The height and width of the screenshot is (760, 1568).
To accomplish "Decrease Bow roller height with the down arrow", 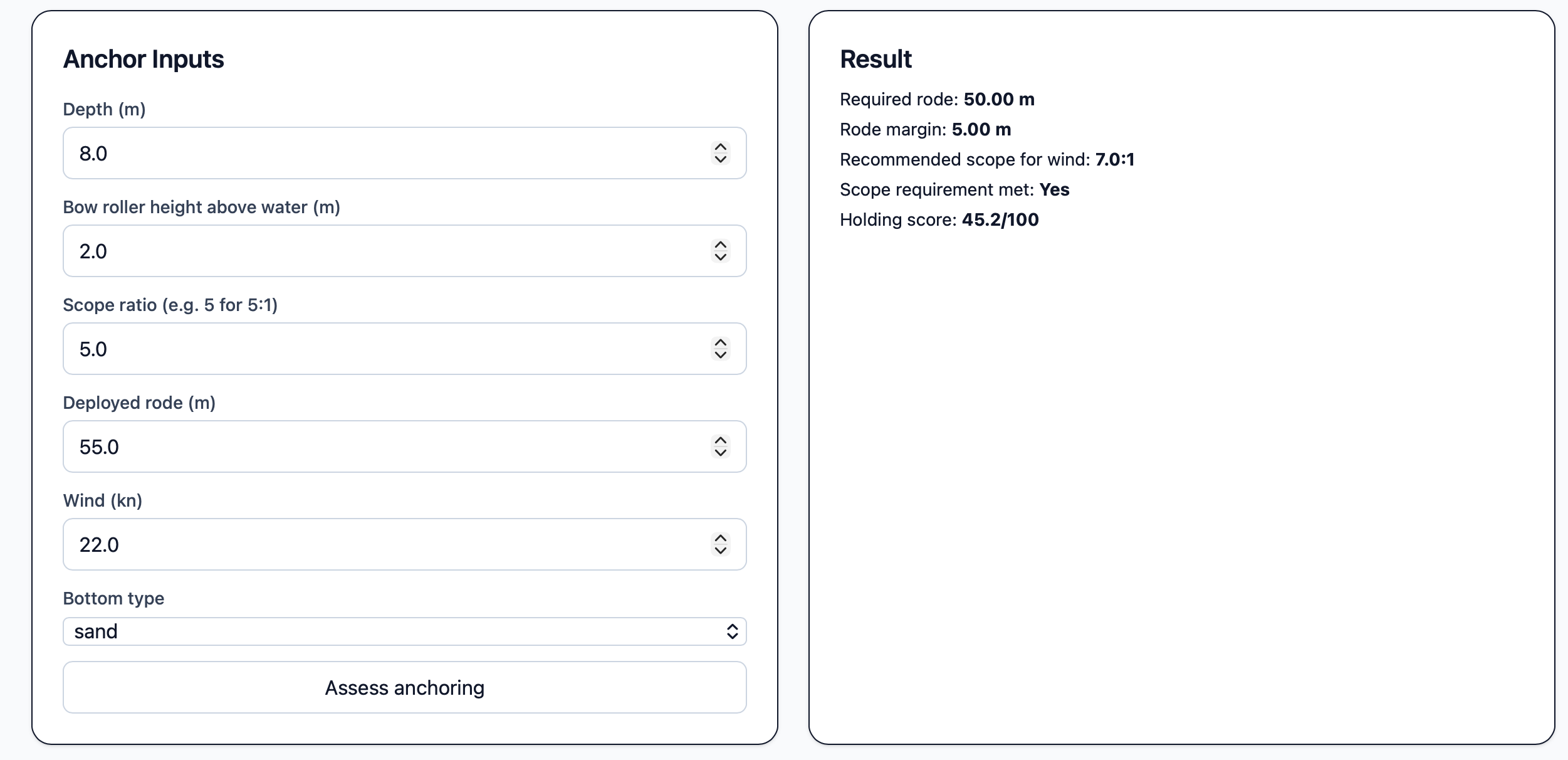I will pos(719,258).
